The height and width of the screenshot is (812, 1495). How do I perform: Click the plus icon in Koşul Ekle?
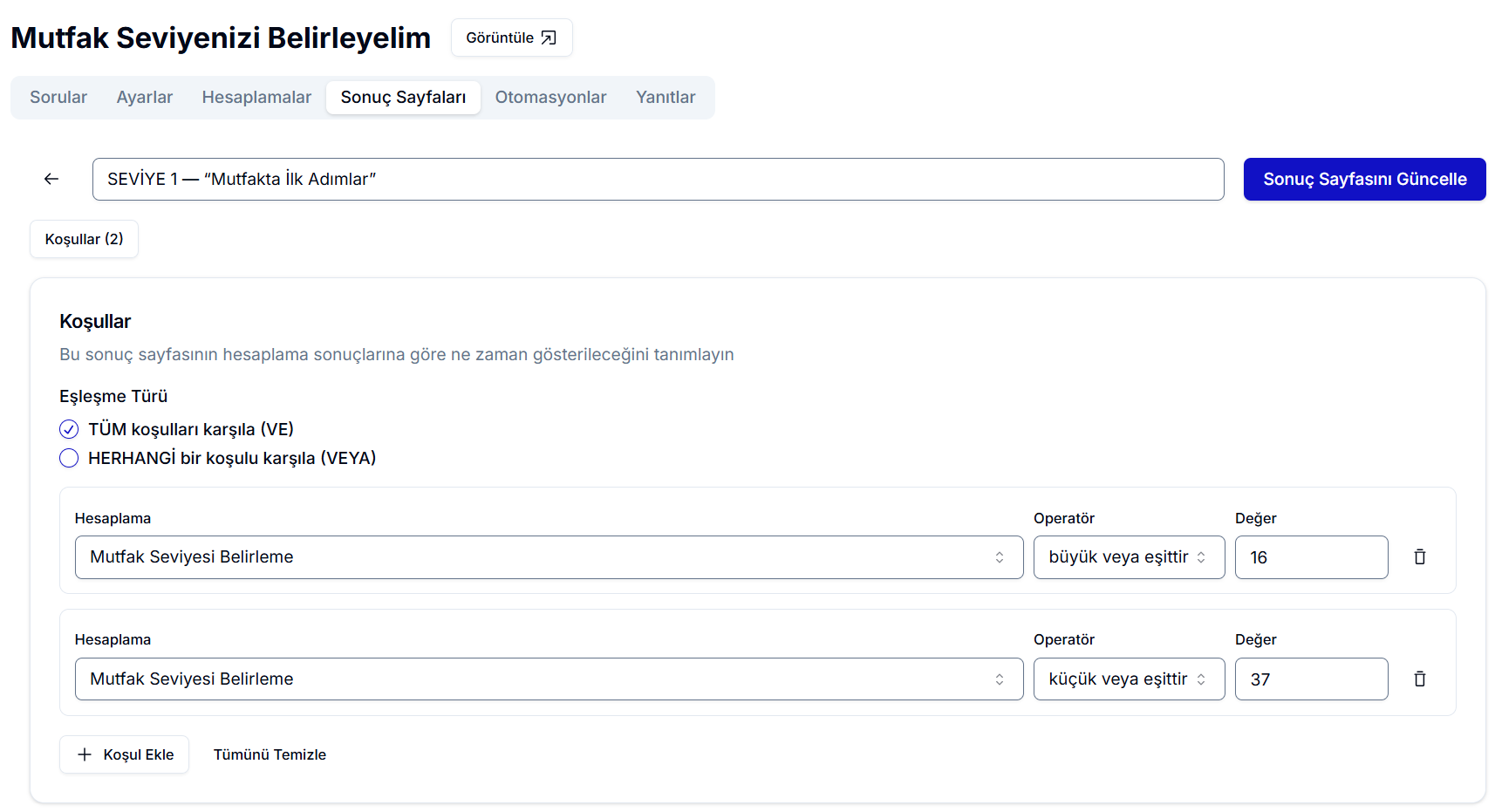click(x=85, y=754)
